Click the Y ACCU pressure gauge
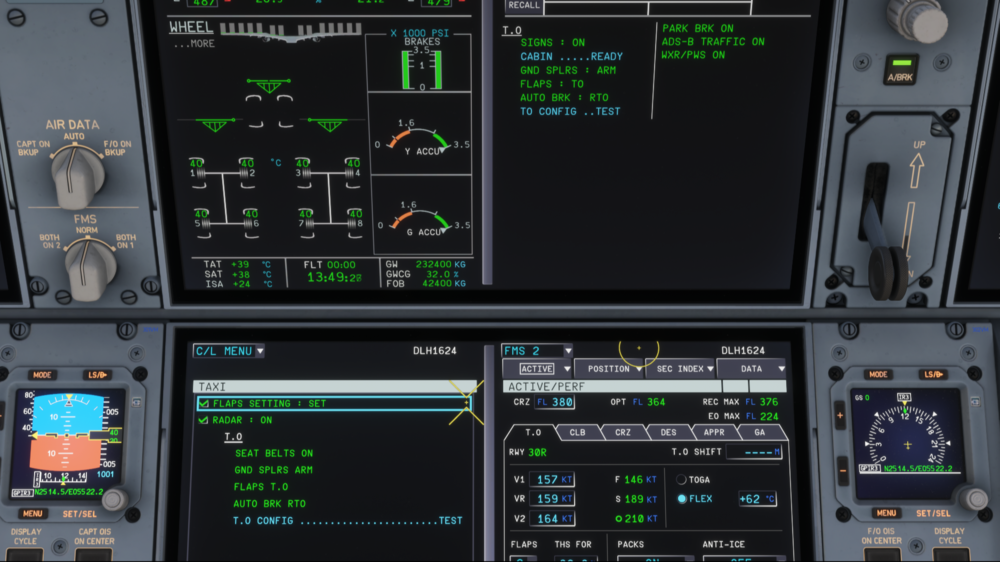The image size is (1000, 562). coord(422,138)
